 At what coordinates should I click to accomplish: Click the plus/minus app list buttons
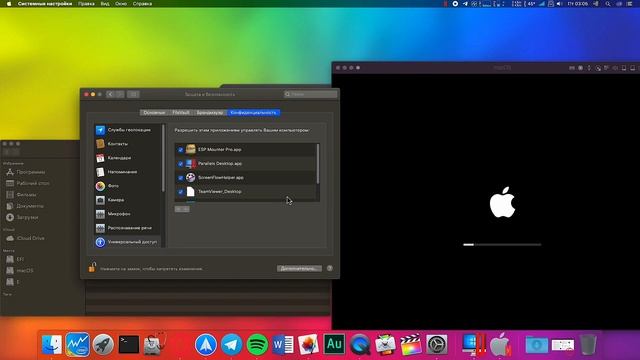(182, 209)
